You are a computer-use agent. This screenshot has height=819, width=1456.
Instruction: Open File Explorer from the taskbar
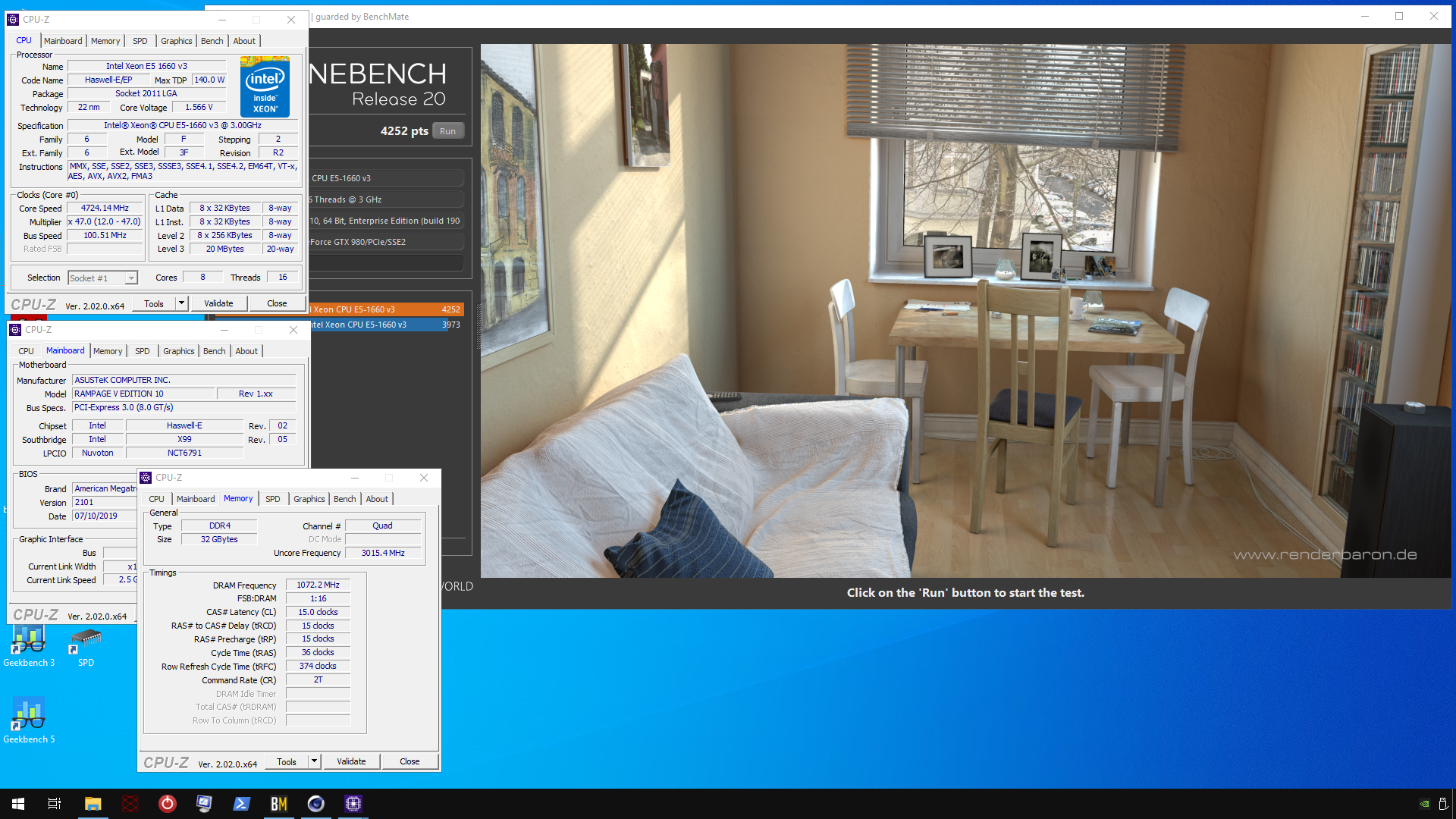(x=93, y=804)
